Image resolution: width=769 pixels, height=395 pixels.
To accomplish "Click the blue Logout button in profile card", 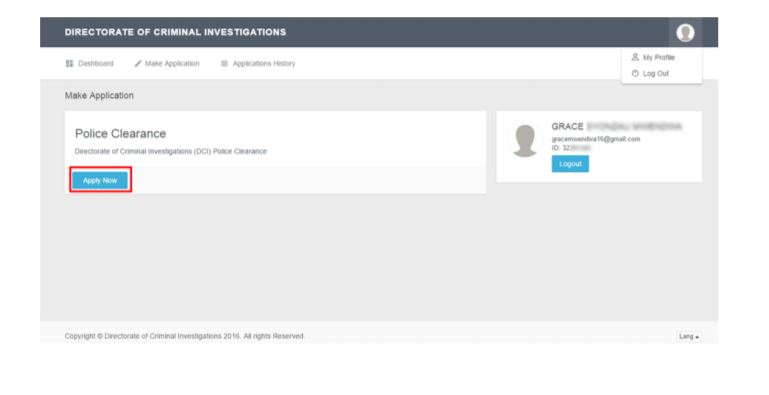I will click(x=570, y=164).
